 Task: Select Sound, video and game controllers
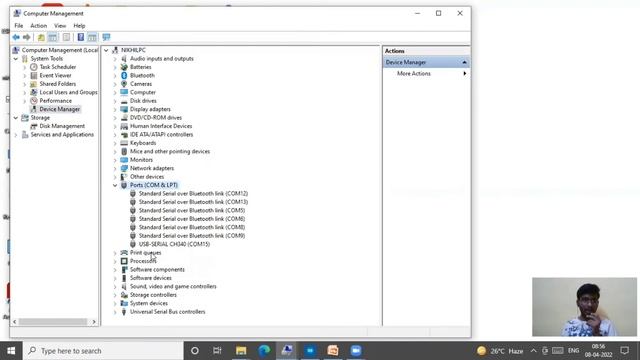tap(173, 287)
